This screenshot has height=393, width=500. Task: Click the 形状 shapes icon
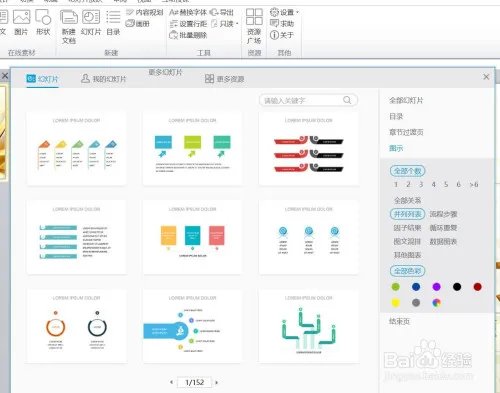(x=43, y=22)
